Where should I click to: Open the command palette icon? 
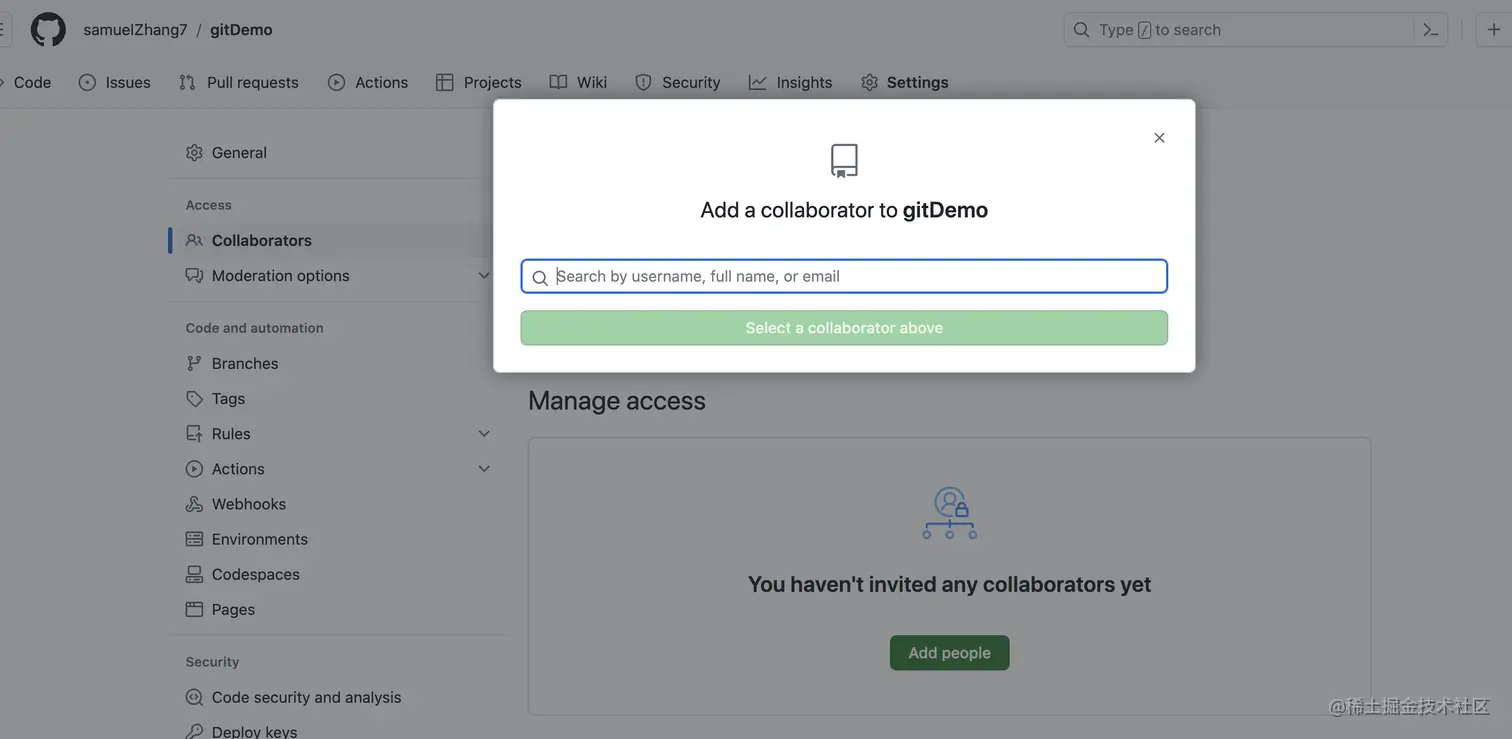pos(1431,30)
